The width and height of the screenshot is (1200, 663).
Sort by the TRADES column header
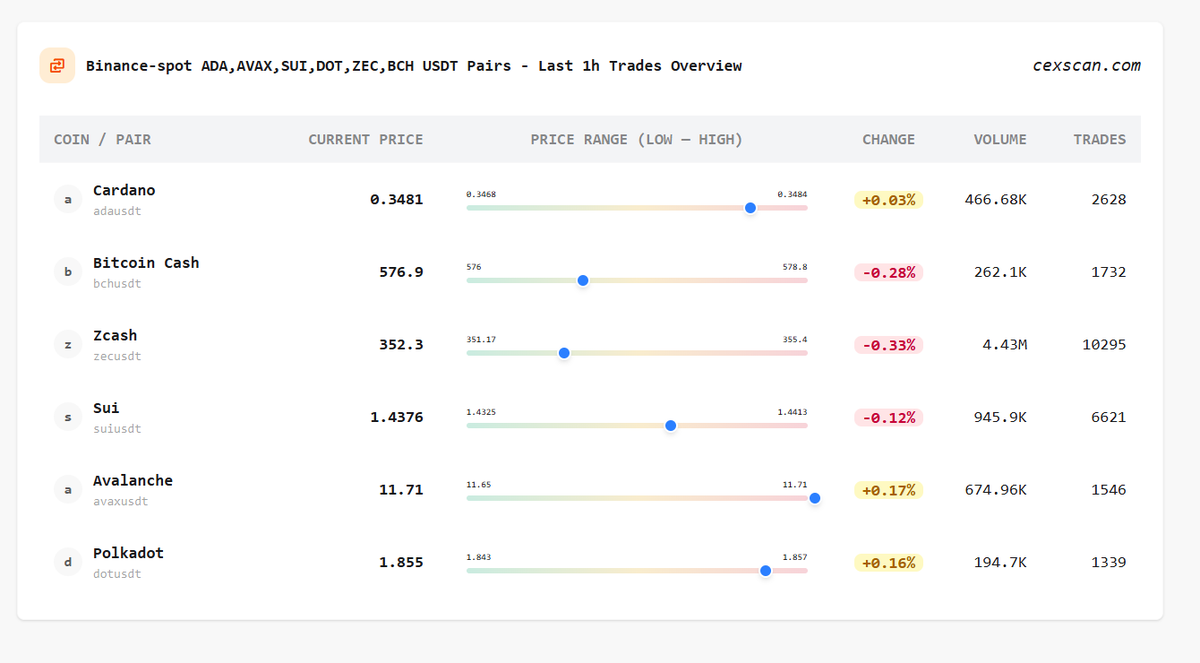point(1100,139)
